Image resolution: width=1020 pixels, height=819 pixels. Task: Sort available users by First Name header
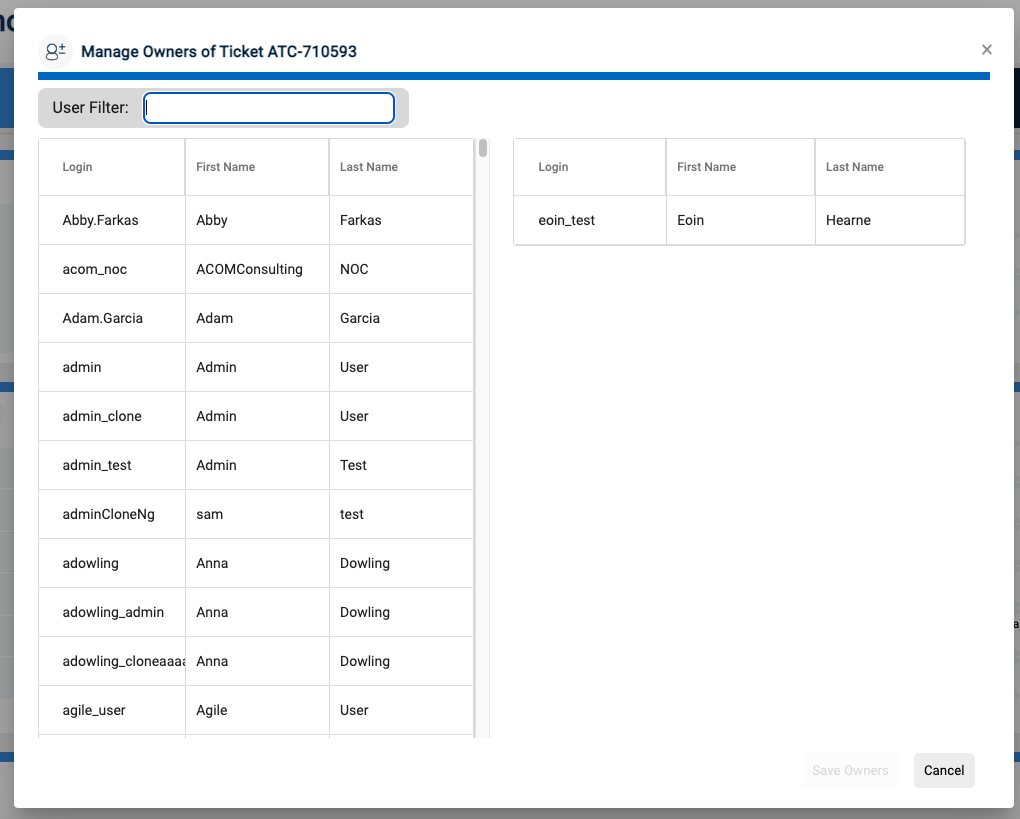225,167
